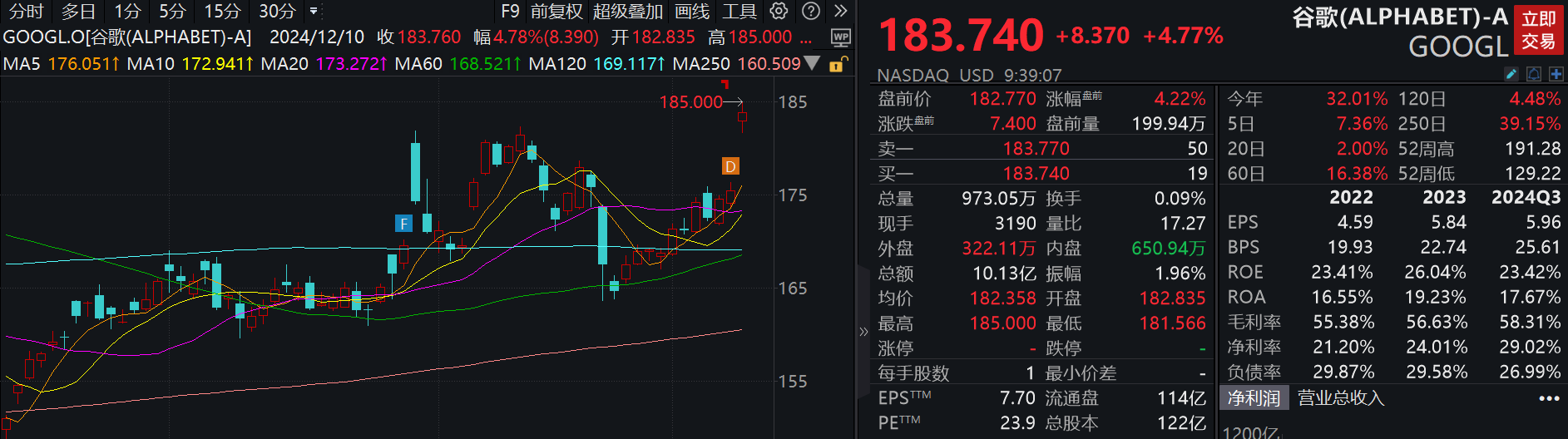The width and height of the screenshot is (1568, 439).
Task: Click the GOOGL.O[谷歌(ALPHABET)-A] chart title
Action: point(127,37)
